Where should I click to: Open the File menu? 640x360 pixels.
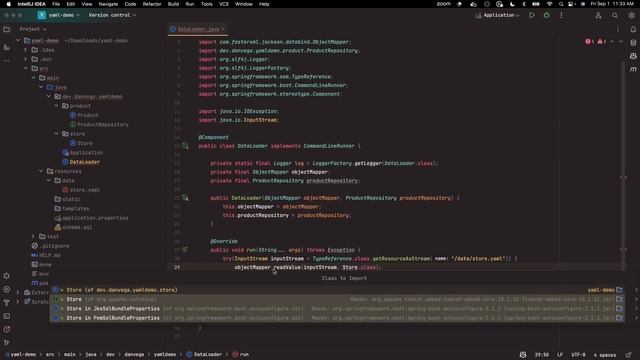[x=56, y=4]
